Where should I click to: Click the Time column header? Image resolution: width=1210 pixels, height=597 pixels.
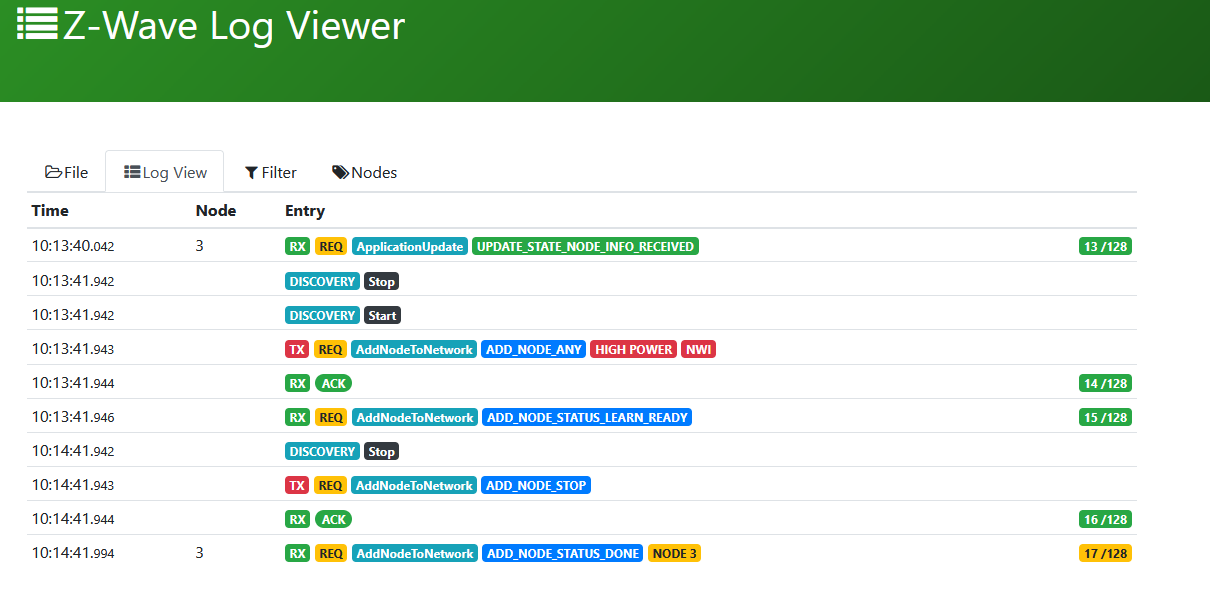[50, 210]
